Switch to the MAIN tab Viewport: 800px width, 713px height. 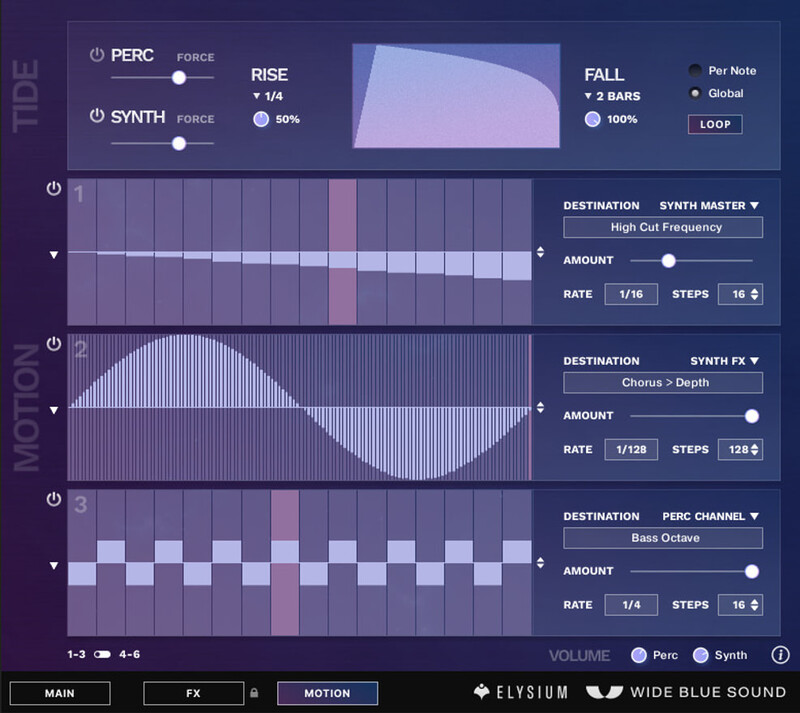59,693
